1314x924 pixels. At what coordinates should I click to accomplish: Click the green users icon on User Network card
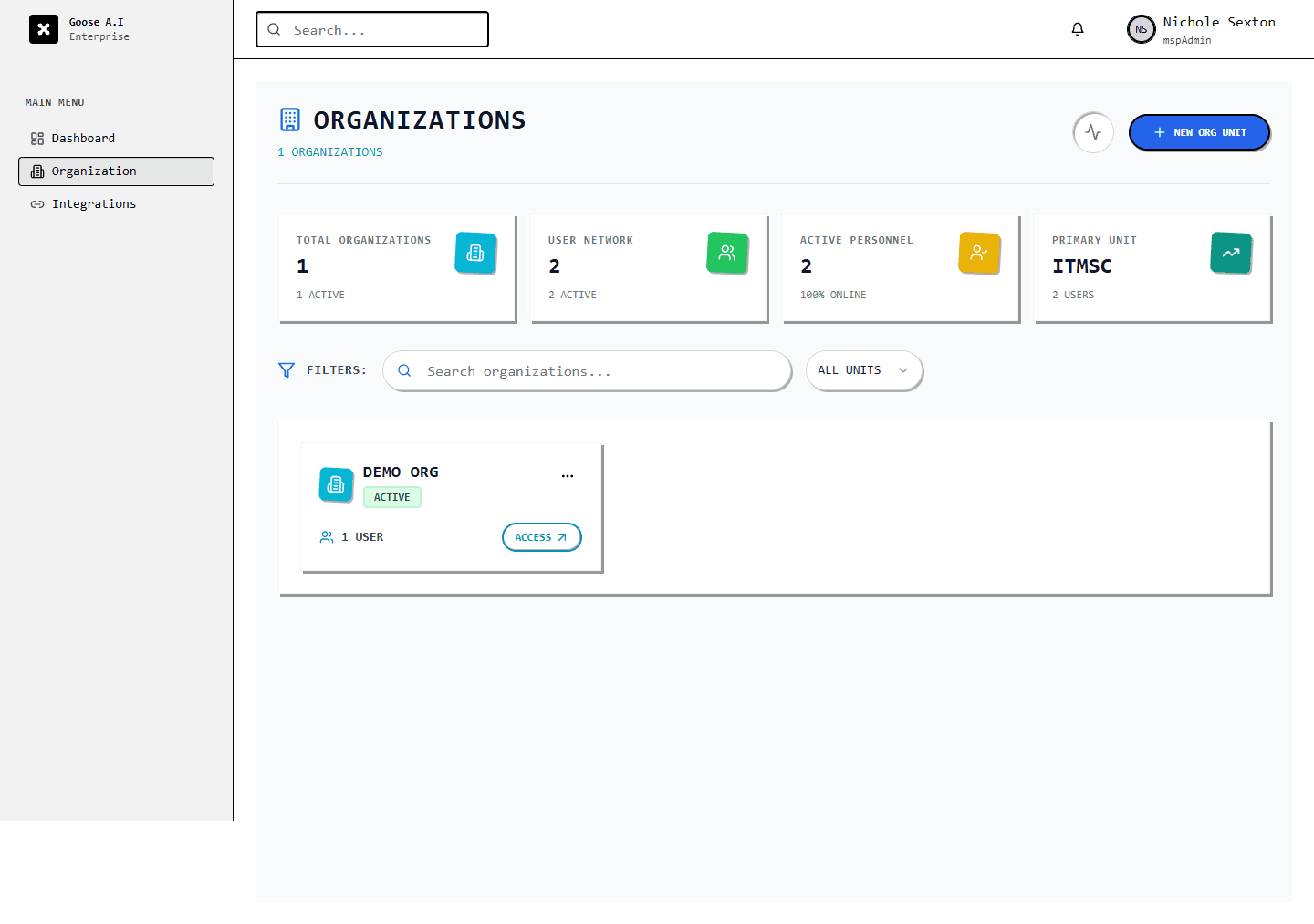[727, 253]
